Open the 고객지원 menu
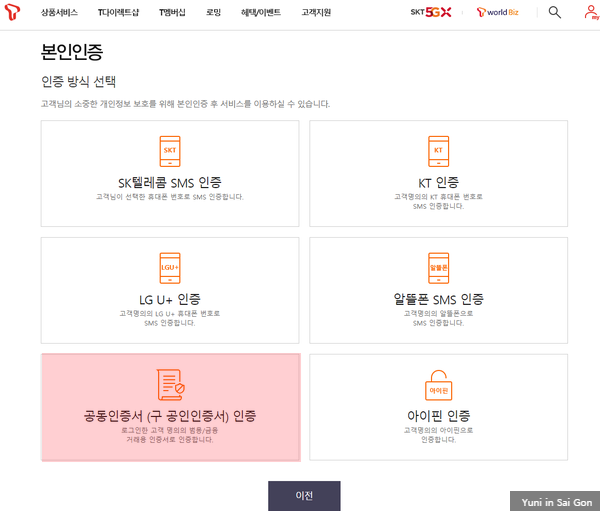The height and width of the screenshot is (511, 600). (x=316, y=12)
